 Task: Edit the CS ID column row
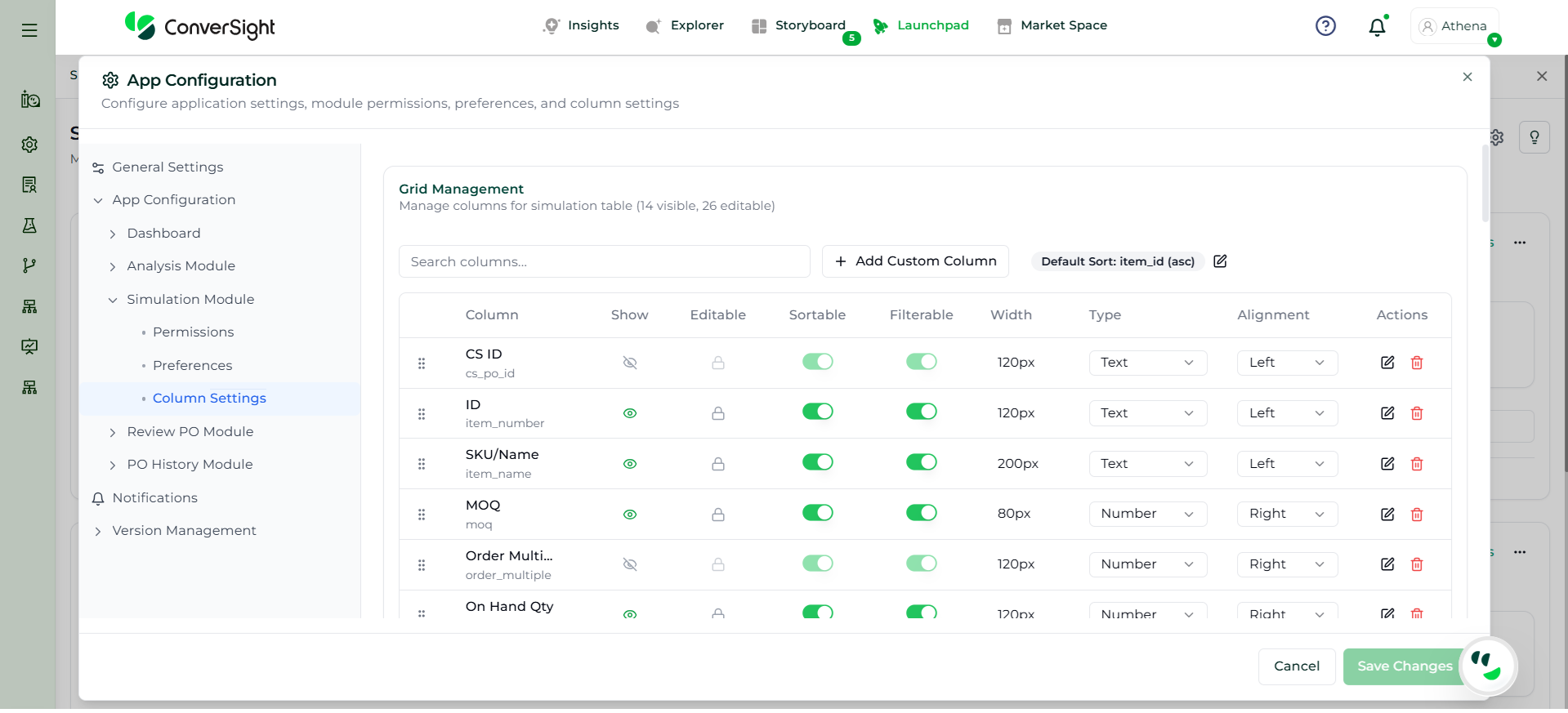point(1387,363)
